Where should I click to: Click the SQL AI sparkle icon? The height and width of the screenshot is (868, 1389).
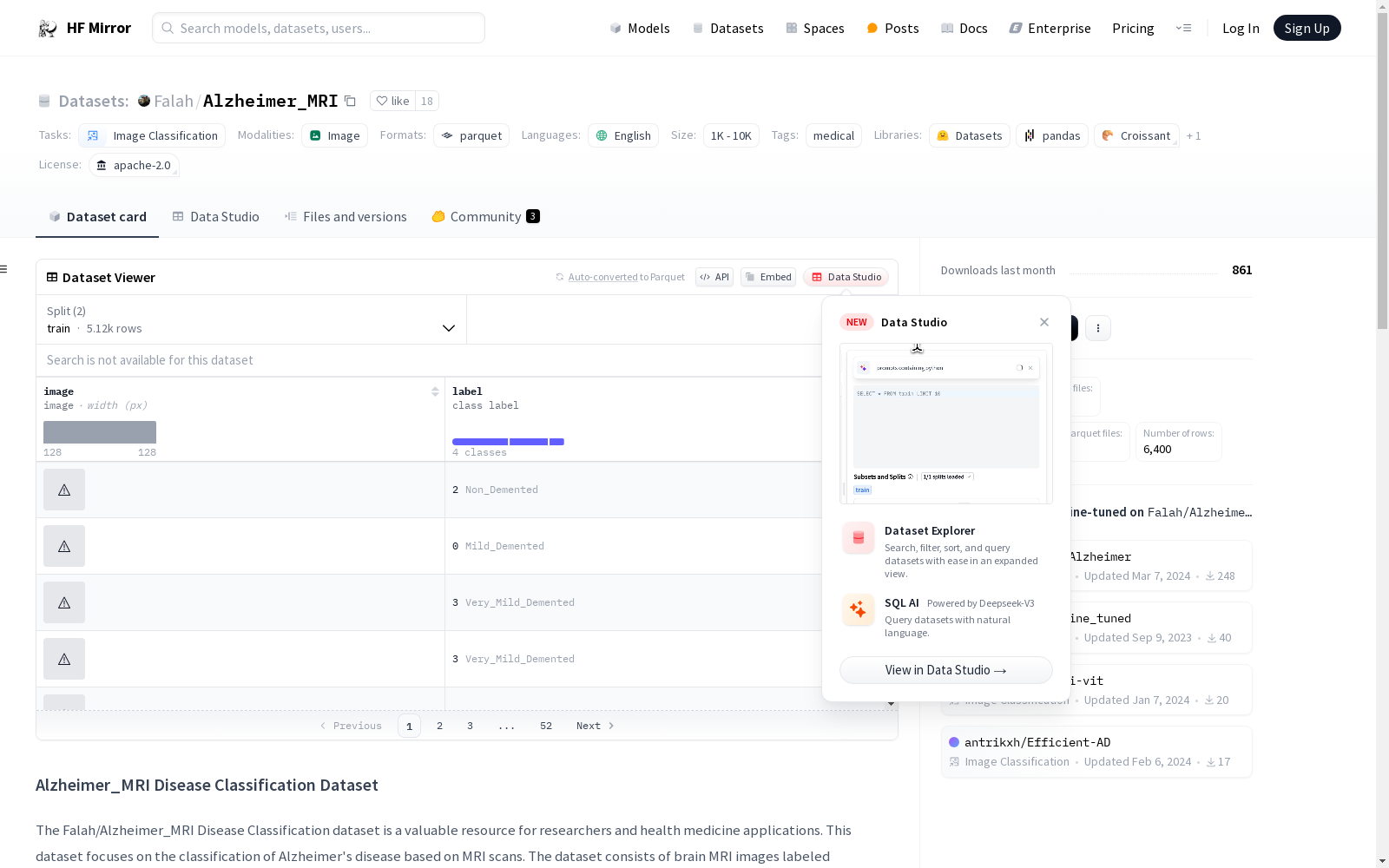859,609
